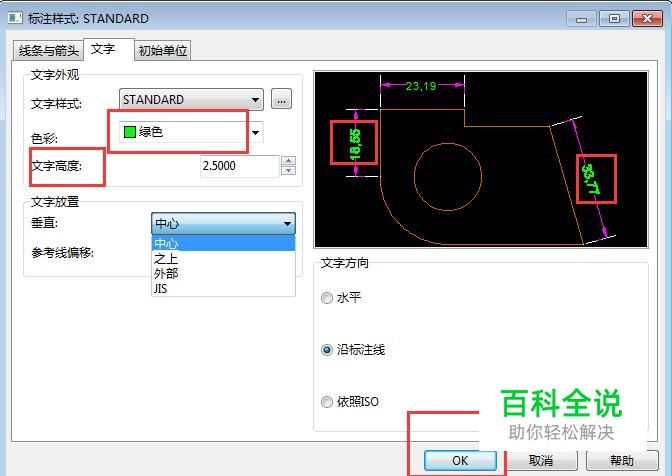
Task: Click the 取消 button
Action: [541, 461]
